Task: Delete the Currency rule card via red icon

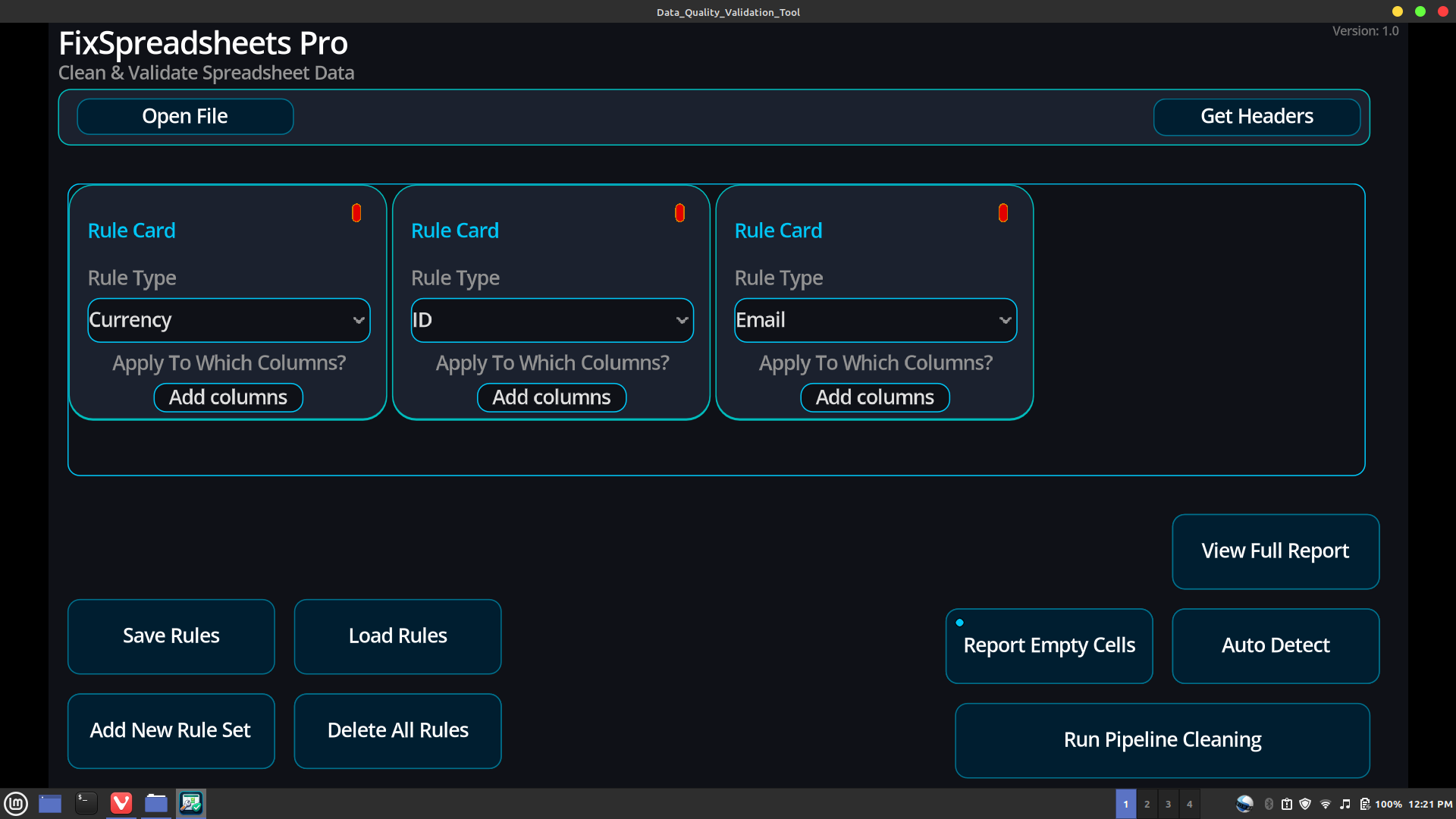Action: (x=356, y=213)
